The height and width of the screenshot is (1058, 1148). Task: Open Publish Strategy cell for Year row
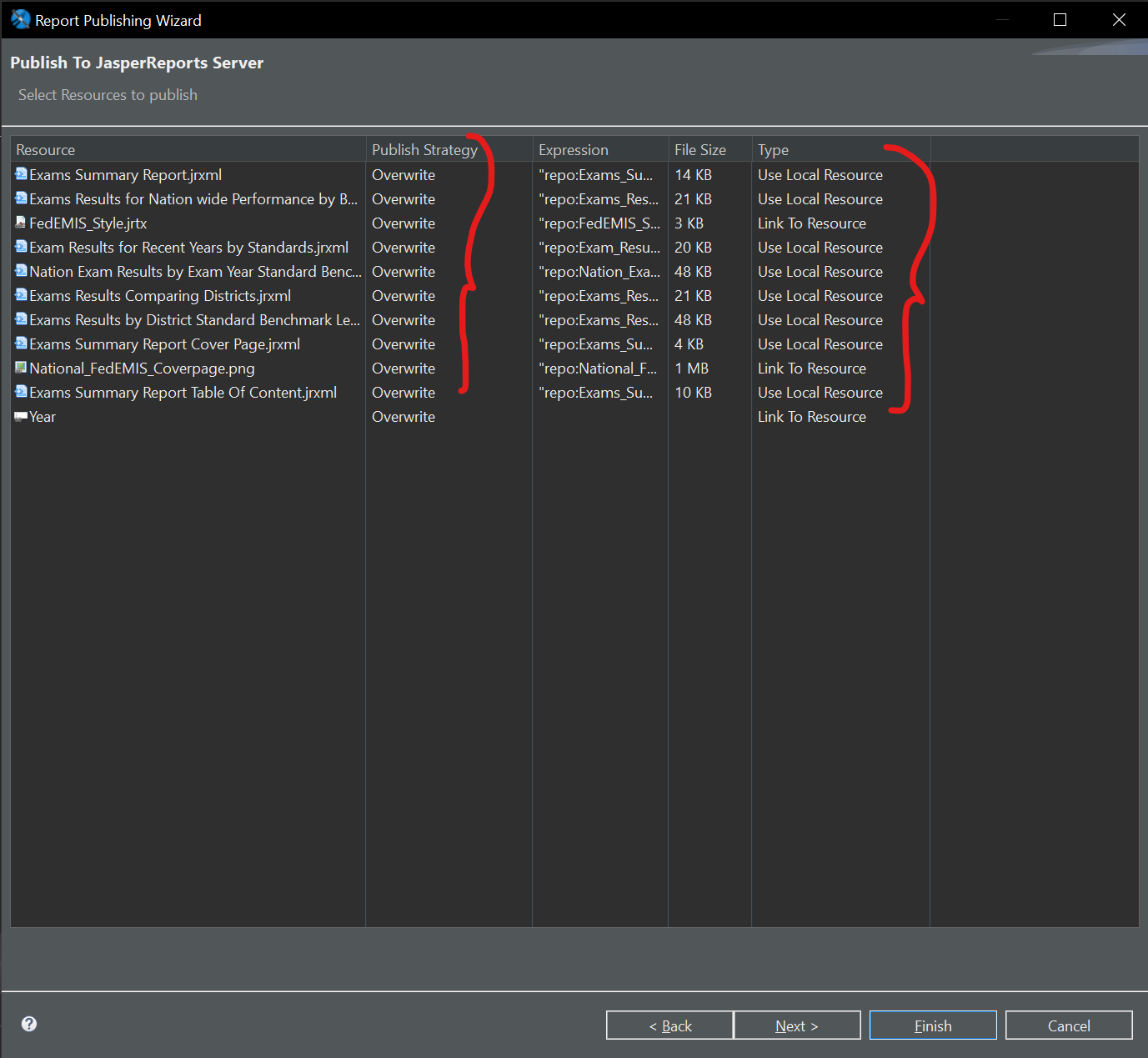[x=404, y=417]
